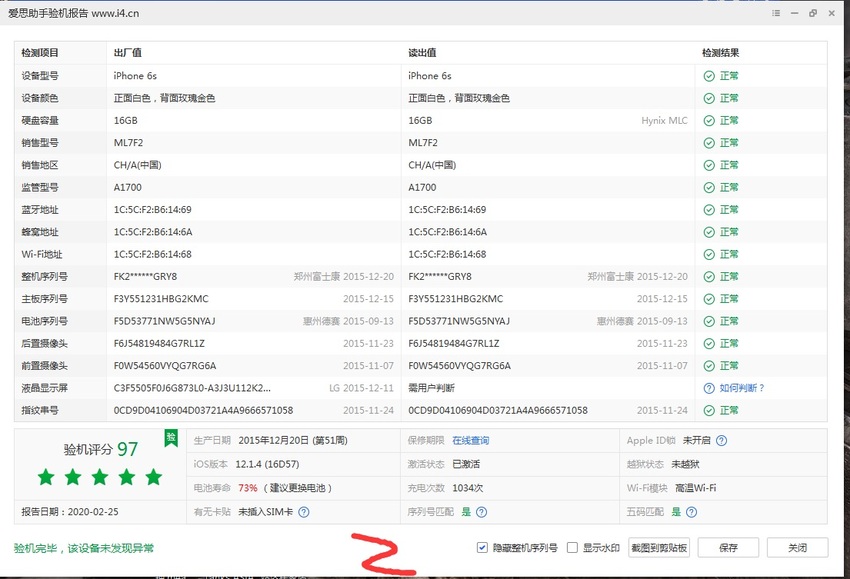Click the green check icon in 蜂窝地址 row
850x579 pixels.
tap(709, 232)
